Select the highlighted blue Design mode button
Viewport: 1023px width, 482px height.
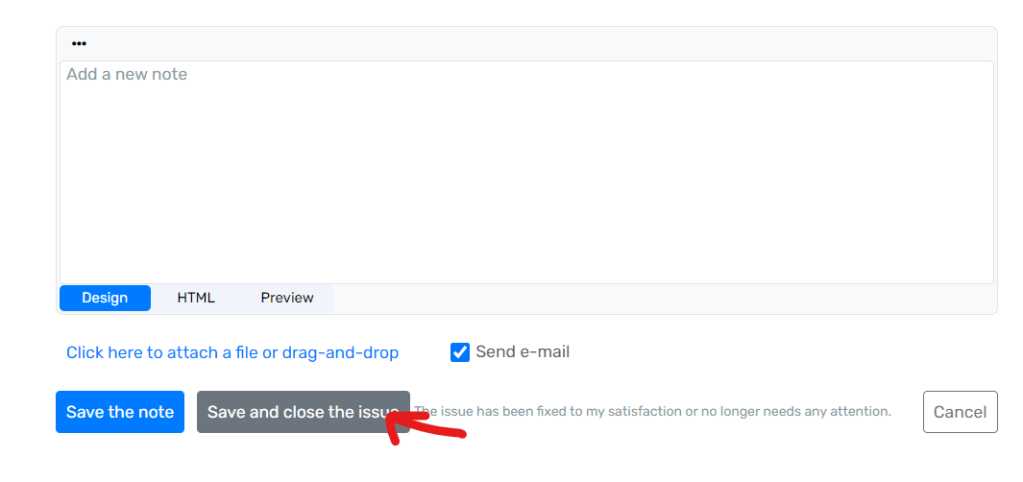click(105, 298)
